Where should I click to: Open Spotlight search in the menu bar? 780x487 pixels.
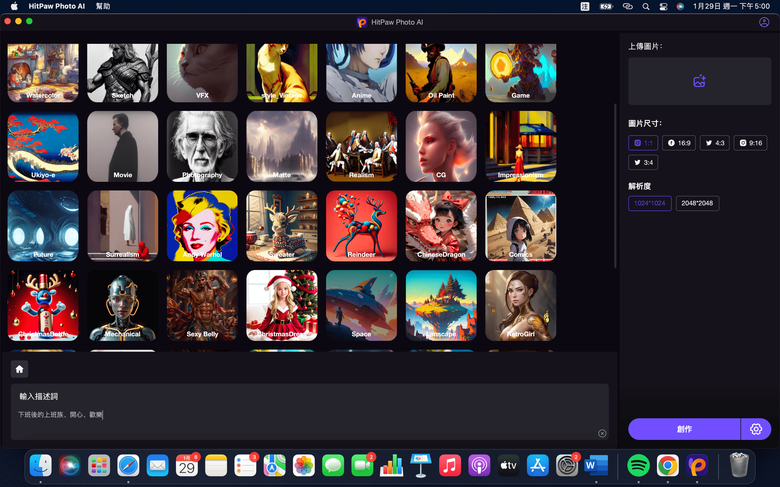coord(646,6)
